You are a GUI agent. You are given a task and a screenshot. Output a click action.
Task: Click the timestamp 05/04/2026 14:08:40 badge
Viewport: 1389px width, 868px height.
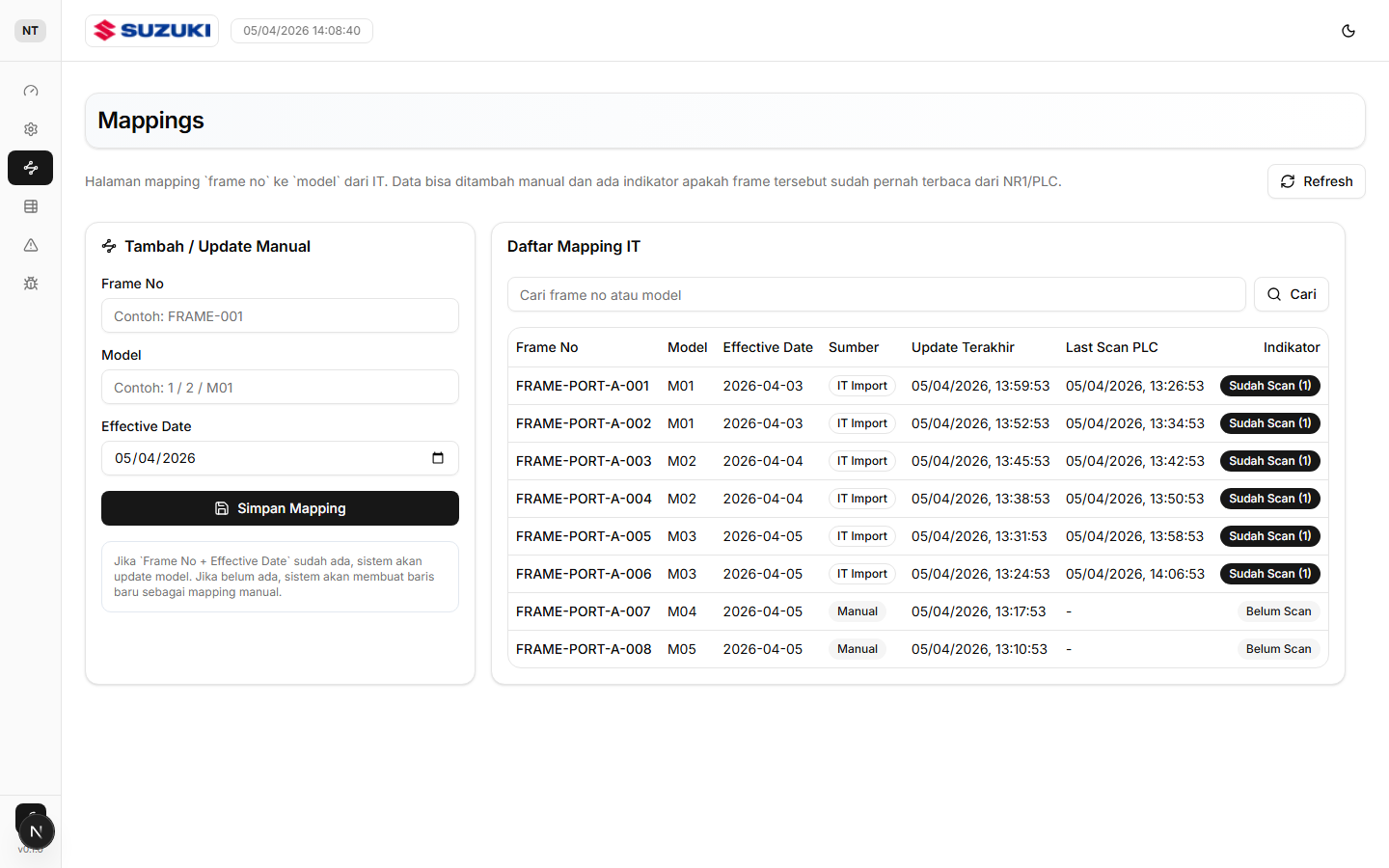[302, 31]
